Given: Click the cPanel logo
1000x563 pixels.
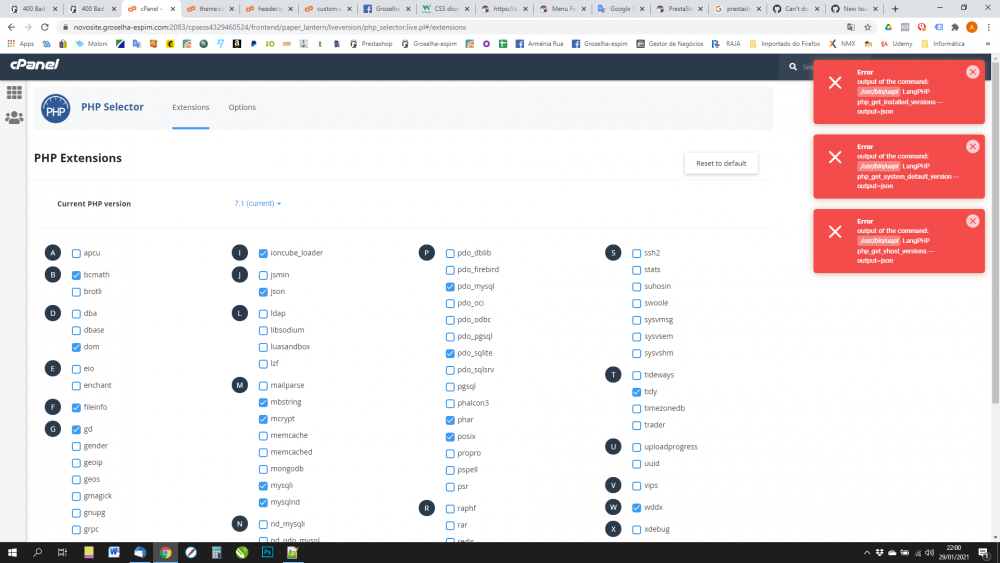Looking at the screenshot, I should click(34, 64).
